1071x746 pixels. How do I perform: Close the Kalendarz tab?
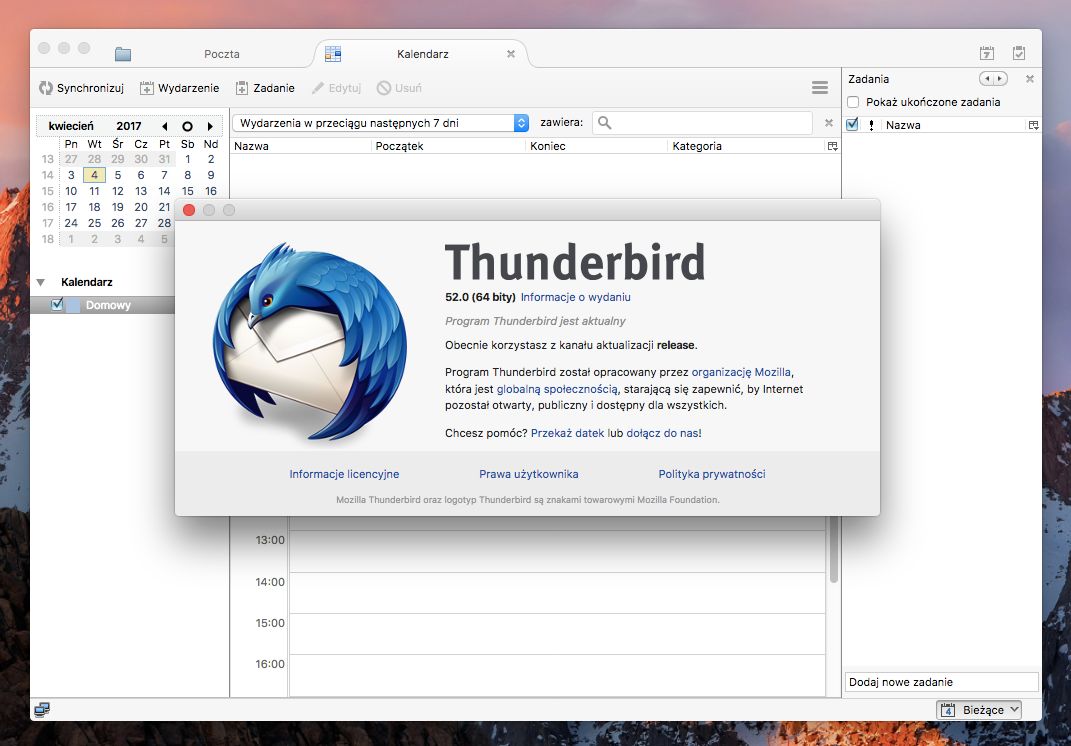511,54
